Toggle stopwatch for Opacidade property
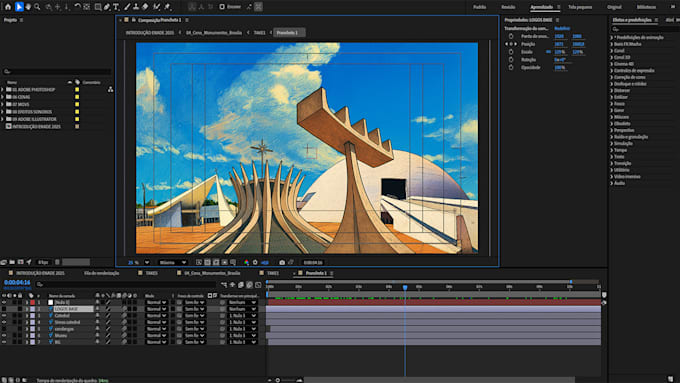 (x=511, y=67)
